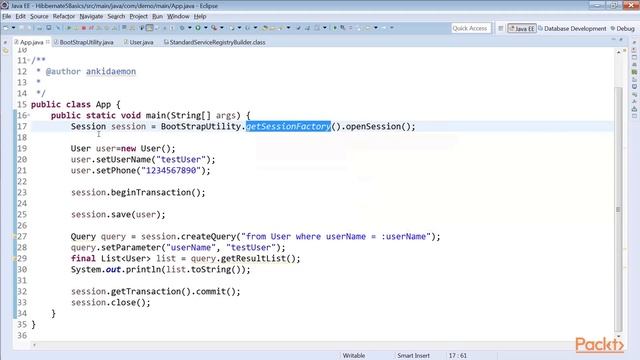
Task: Open the Navigate menu
Action: pyautogui.click(x=91, y=16)
